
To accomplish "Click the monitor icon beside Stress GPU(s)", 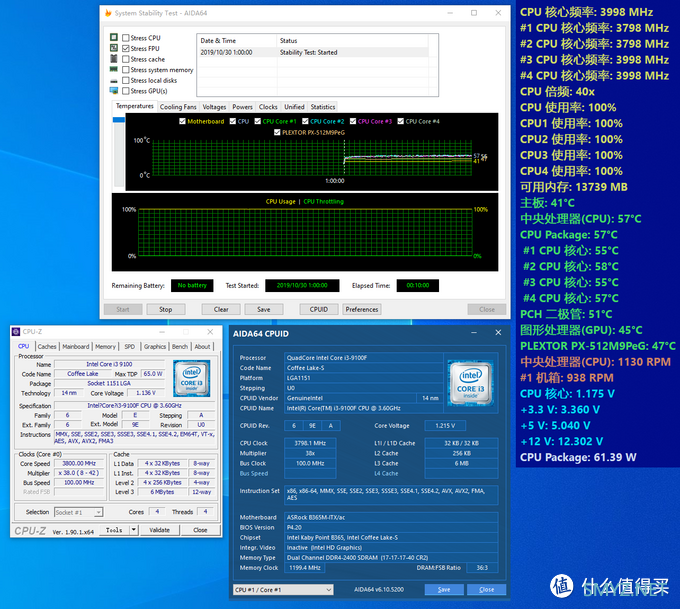I will pos(114,91).
